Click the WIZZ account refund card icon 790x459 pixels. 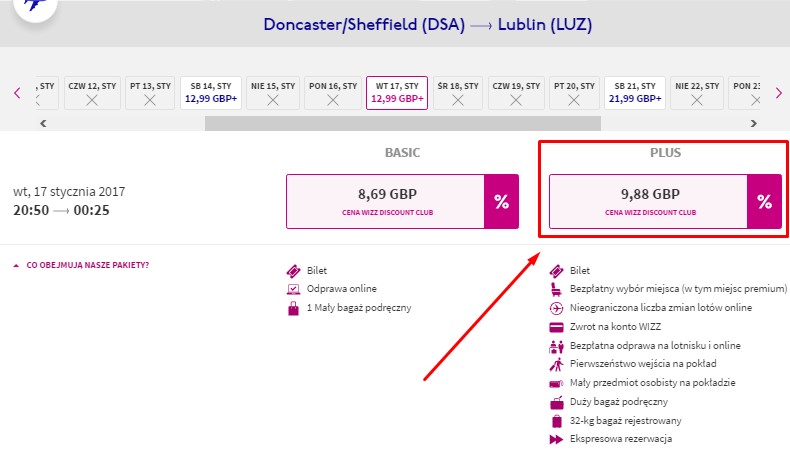coord(556,327)
